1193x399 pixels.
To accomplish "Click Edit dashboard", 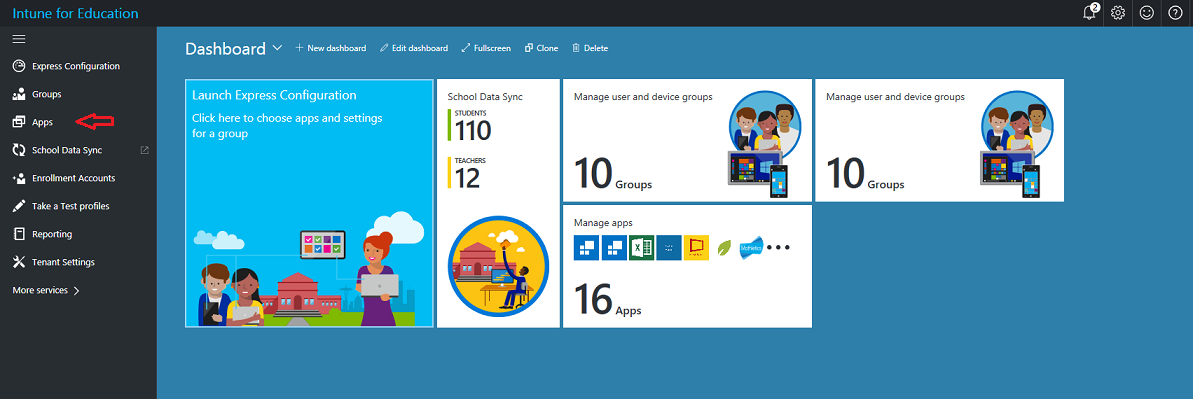I will tap(414, 48).
